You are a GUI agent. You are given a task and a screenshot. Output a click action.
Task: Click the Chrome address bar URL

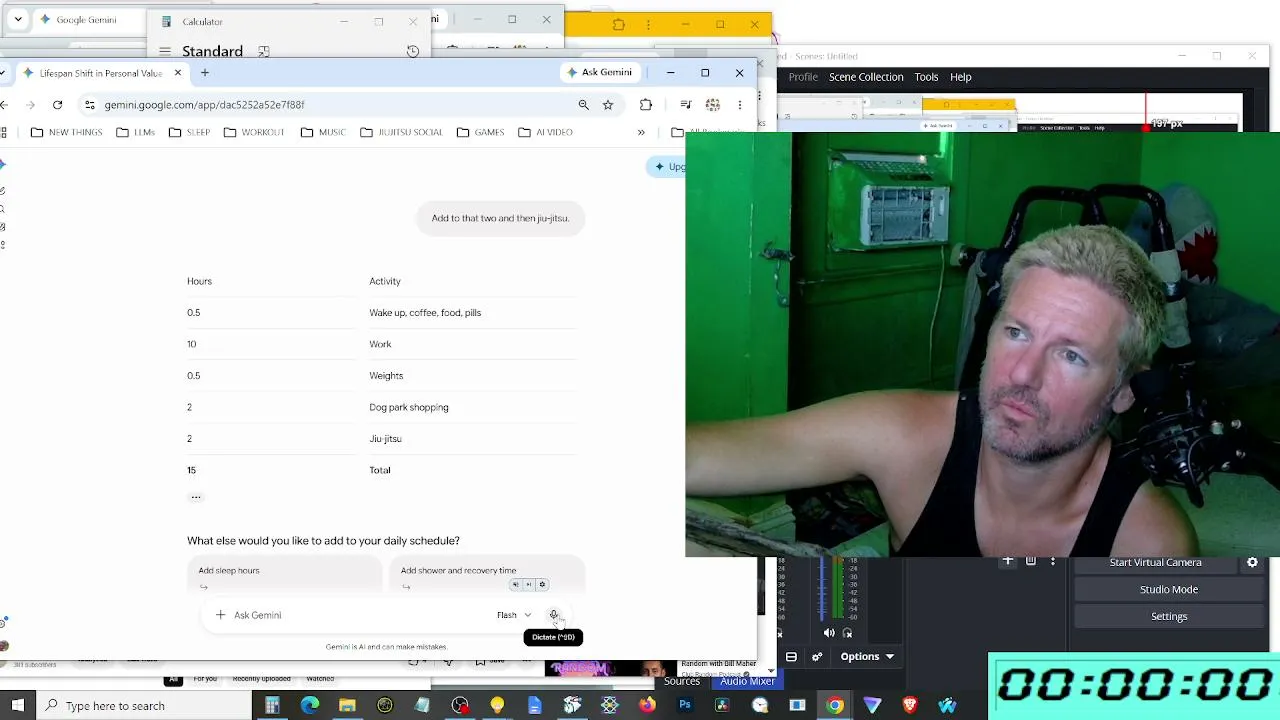click(x=204, y=104)
